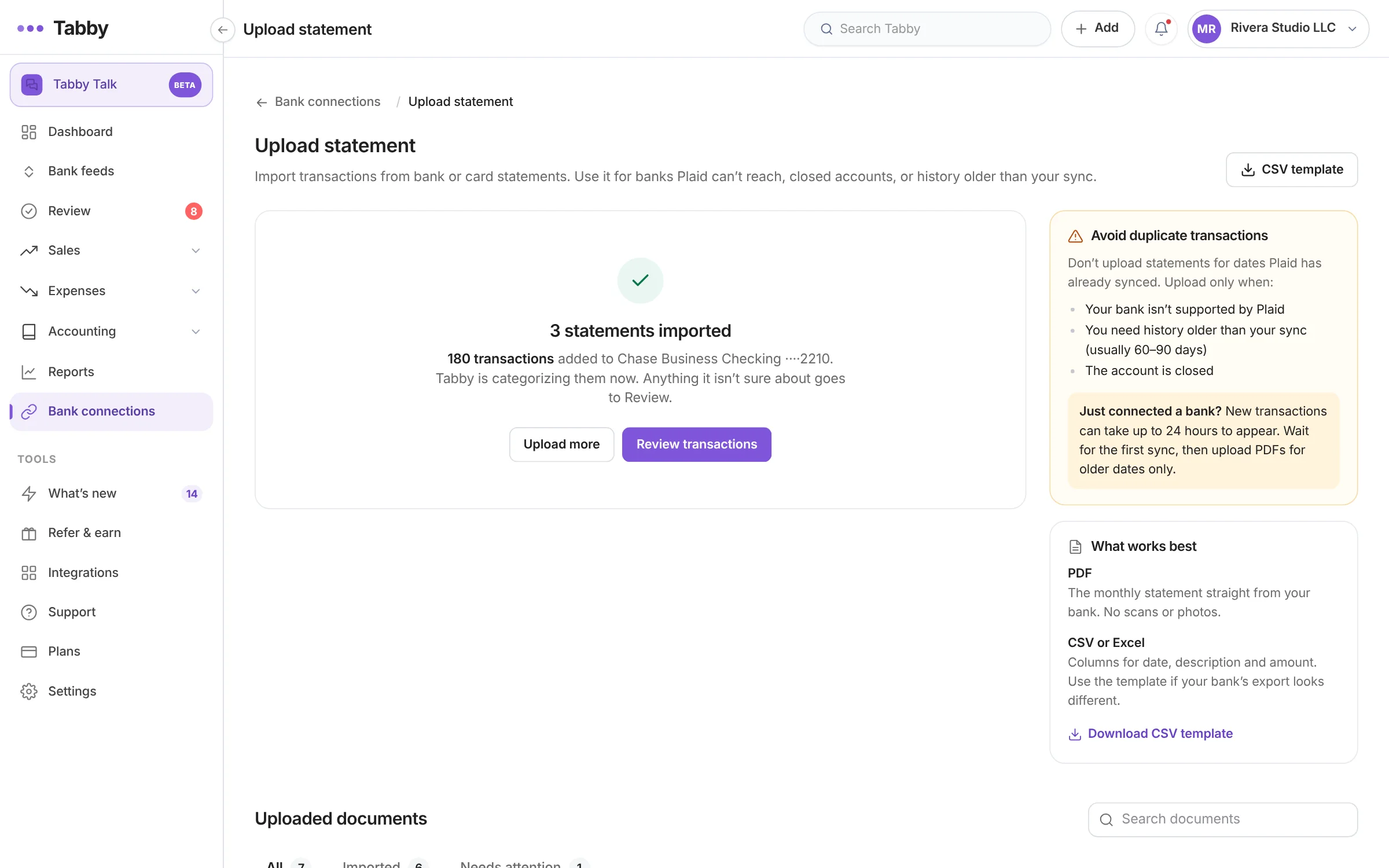The width and height of the screenshot is (1389, 868).
Task: Select Accounting in the sidebar
Action: (111, 332)
